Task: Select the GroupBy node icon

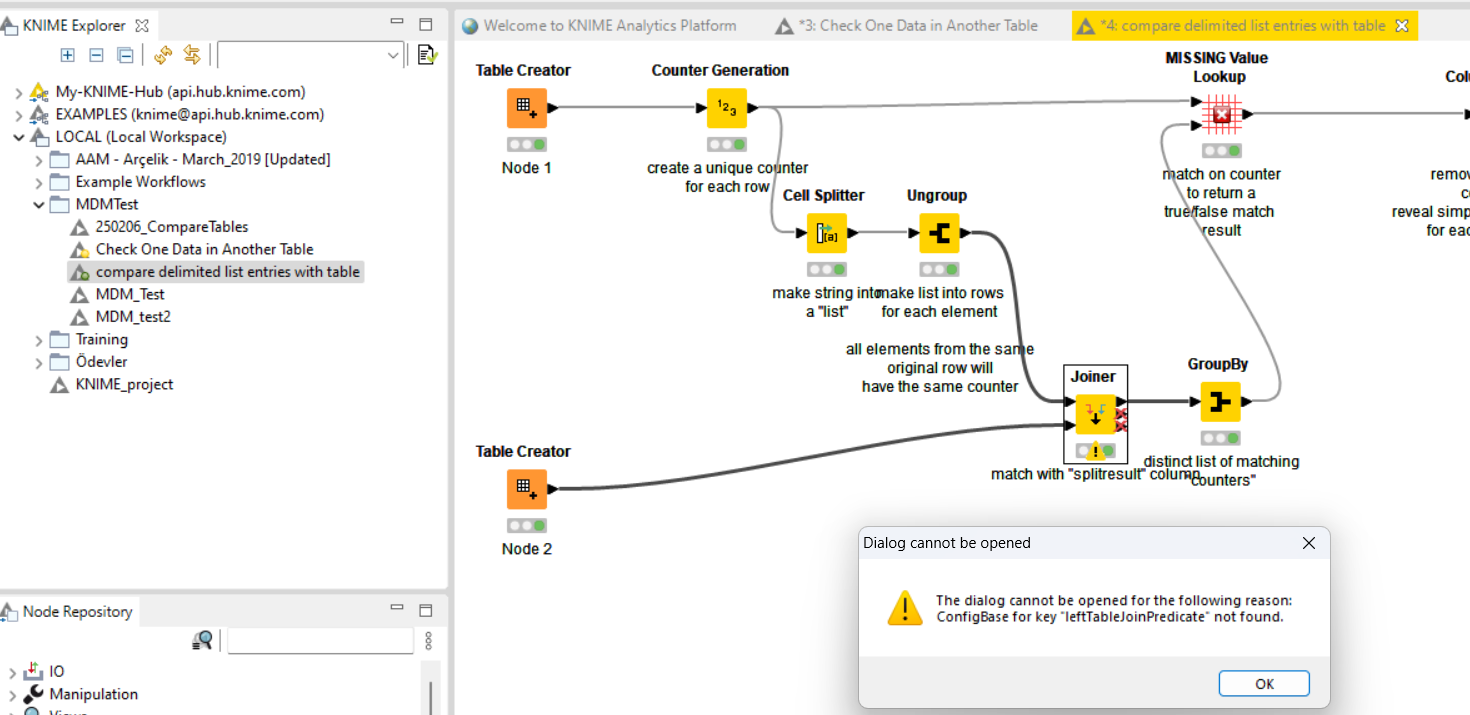Action: tap(1221, 402)
